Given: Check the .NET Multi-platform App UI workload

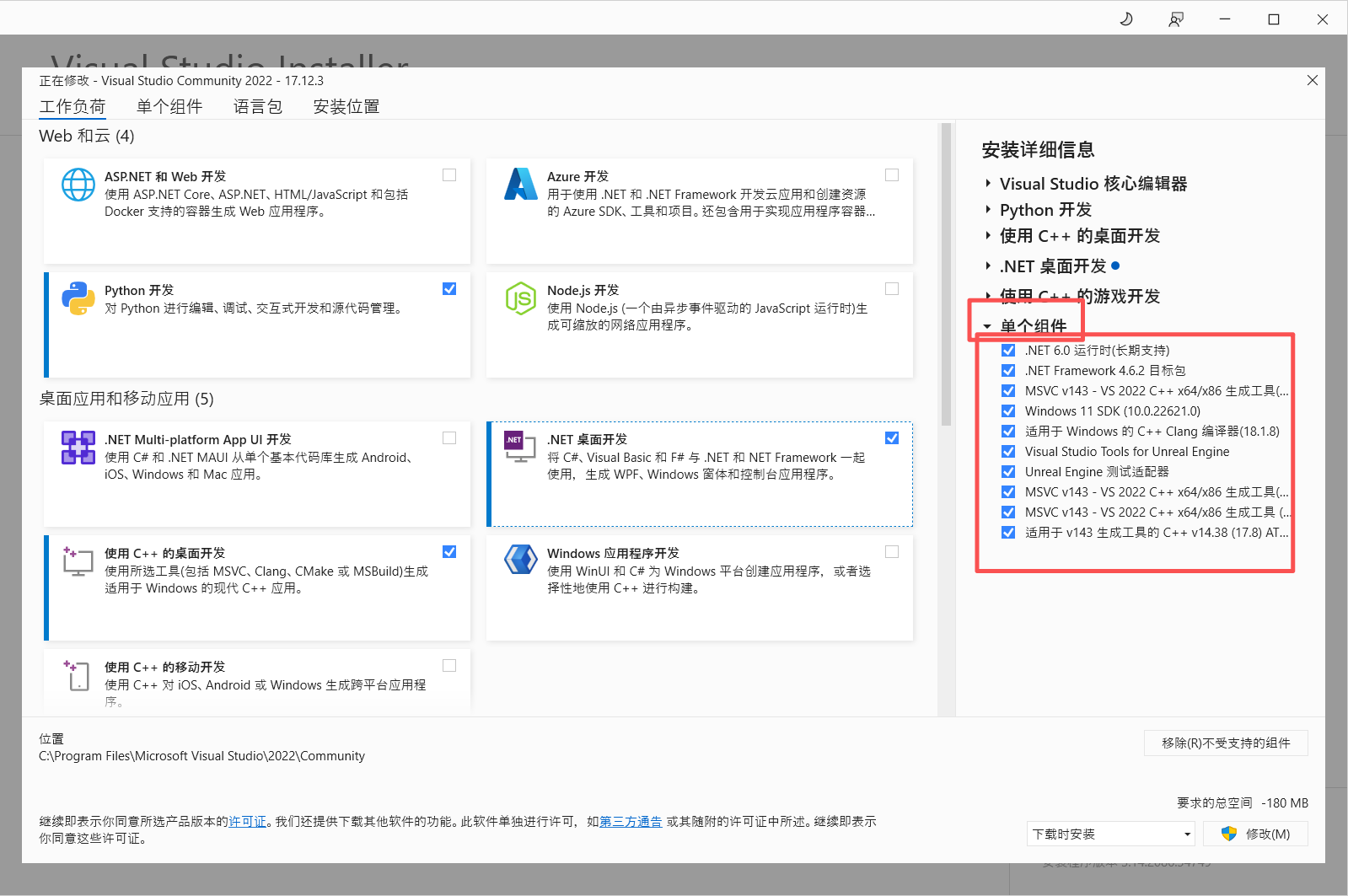Looking at the screenshot, I should pos(449,438).
